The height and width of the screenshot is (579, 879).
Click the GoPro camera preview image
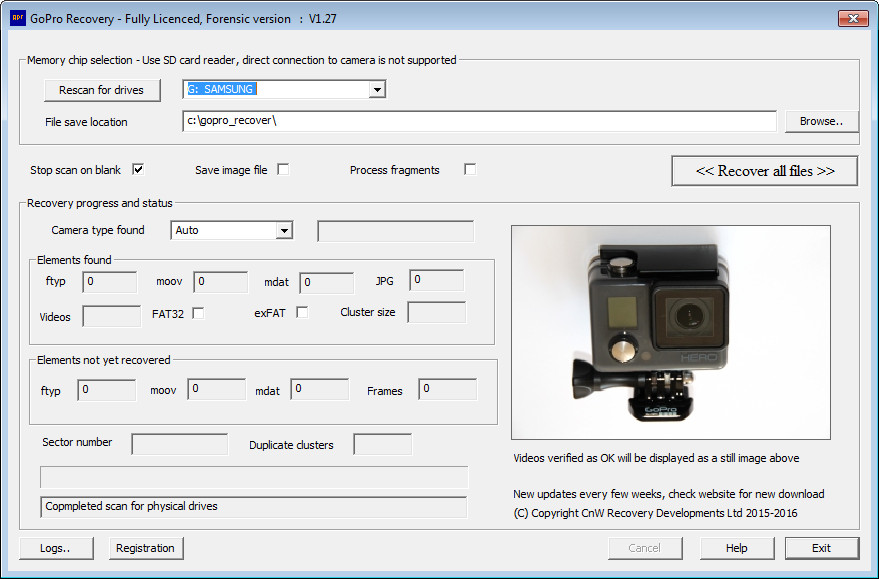(670, 332)
